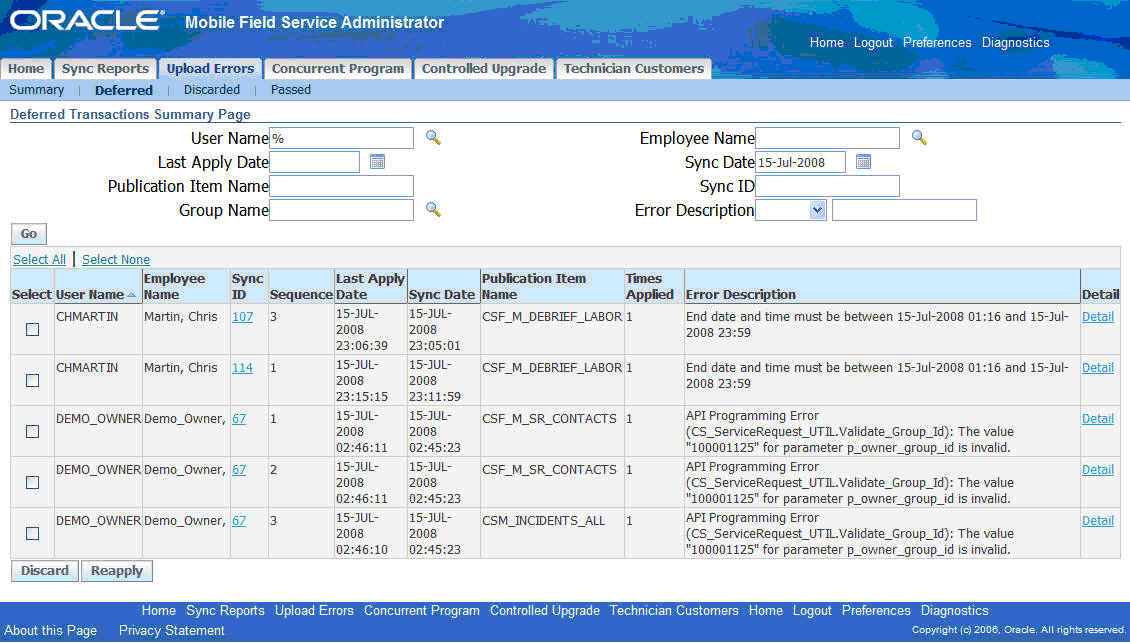Open Sync ID 67 link for sequence 1

tap(239, 419)
